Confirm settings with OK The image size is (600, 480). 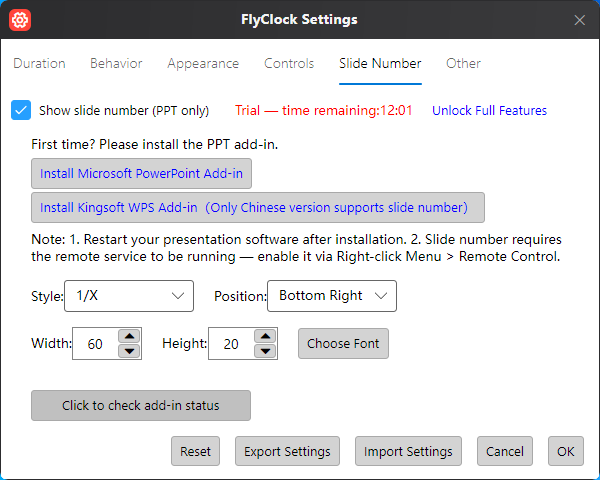point(566,451)
